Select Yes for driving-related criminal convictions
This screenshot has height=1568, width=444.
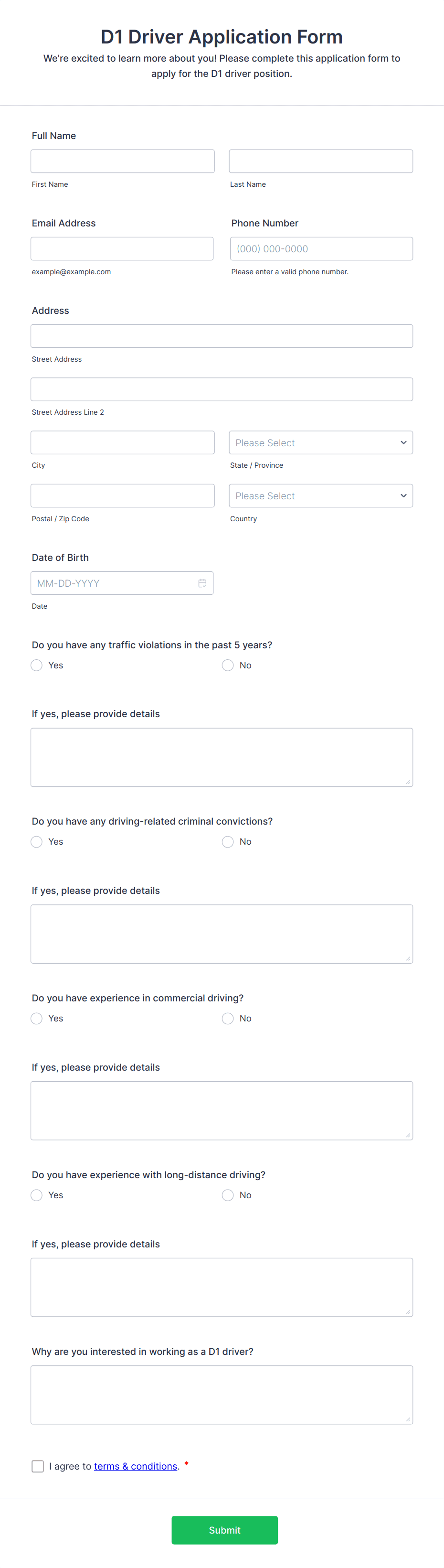tap(36, 841)
